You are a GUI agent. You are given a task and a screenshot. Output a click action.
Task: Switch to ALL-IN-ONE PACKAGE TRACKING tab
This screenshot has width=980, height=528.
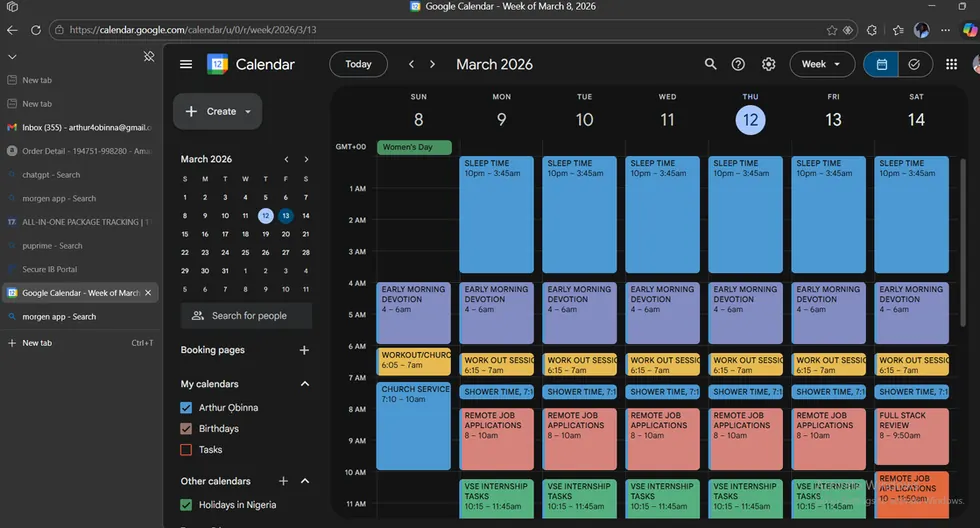(79, 222)
